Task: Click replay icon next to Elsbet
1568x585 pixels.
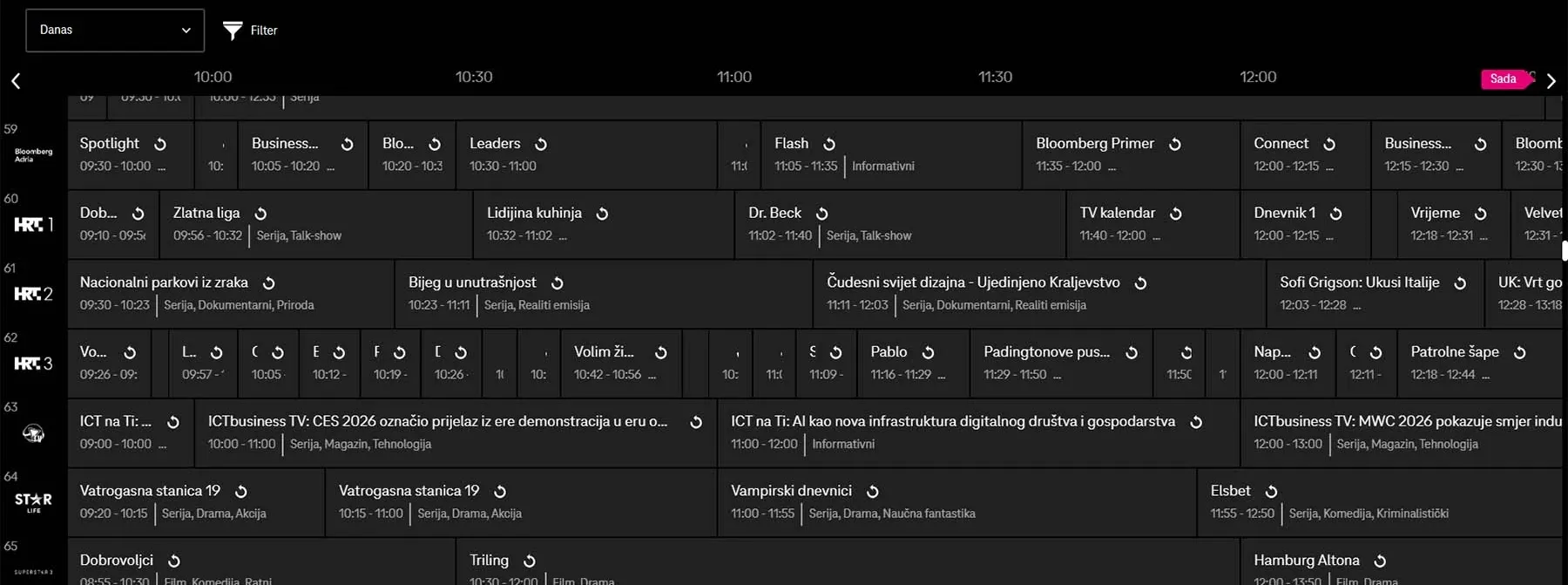Action: [1272, 492]
